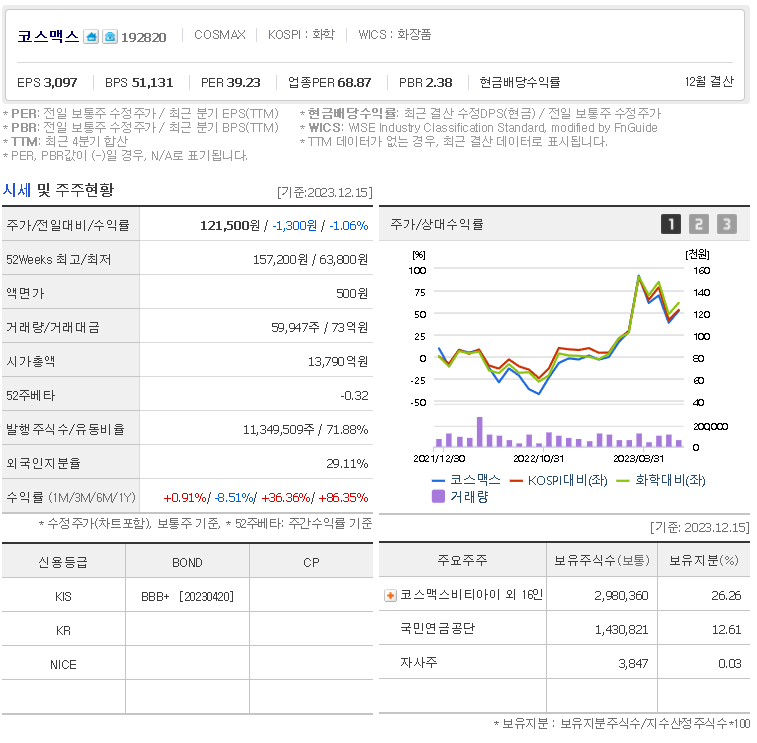Click the -1.06% change value
Image resolution: width=757 pixels, height=743 pixels.
pos(349,225)
